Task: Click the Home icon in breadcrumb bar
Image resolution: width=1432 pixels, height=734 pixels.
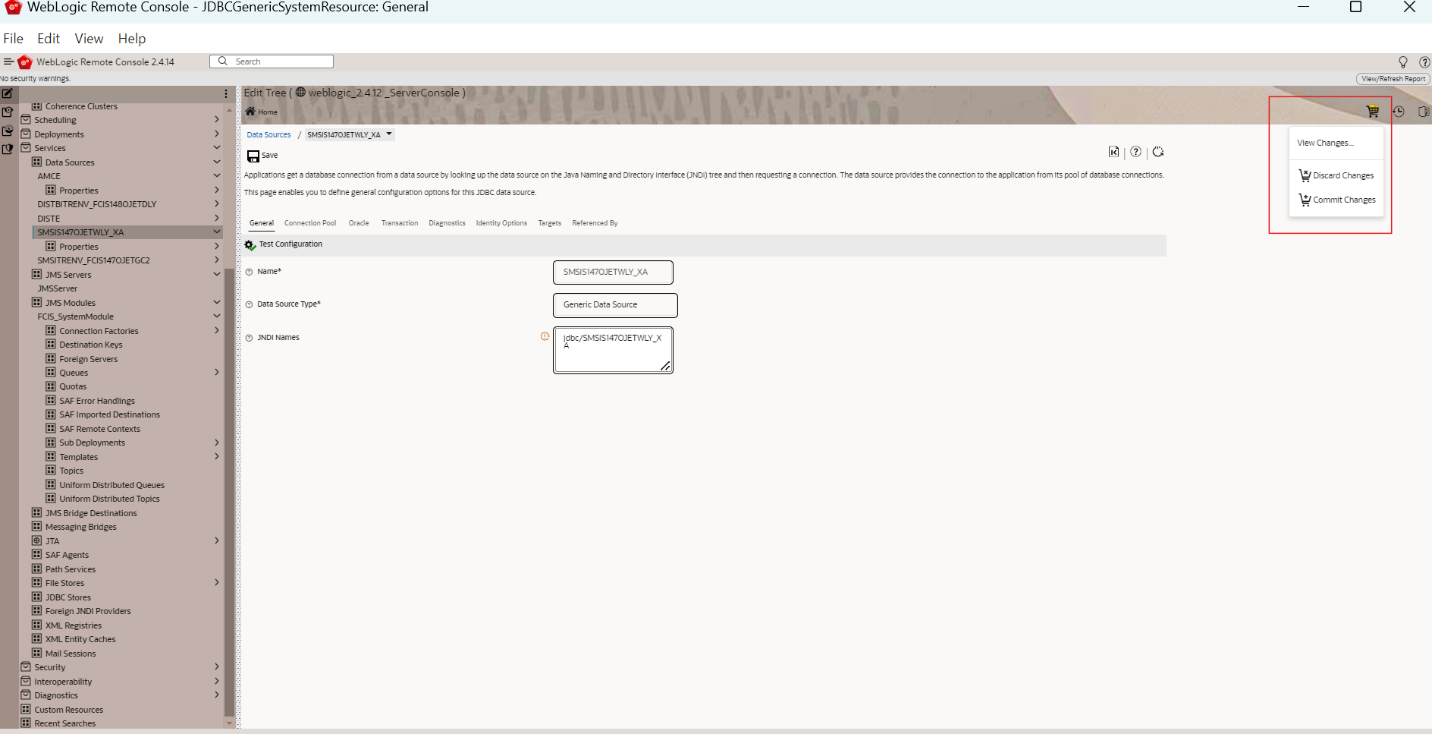Action: click(x=250, y=112)
